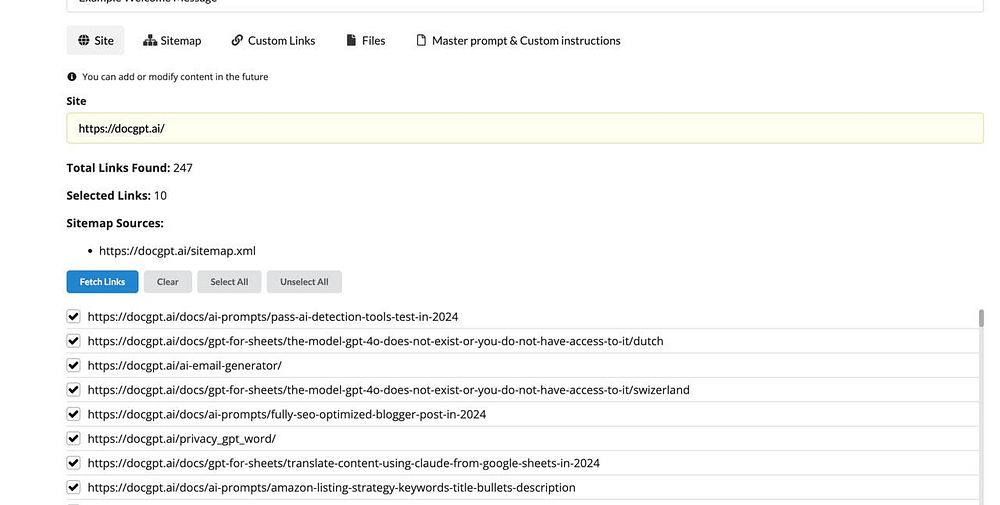This screenshot has width=1000, height=505.
Task: Uncheck the amazon-listing-strategy link checkbox
Action: (73, 487)
